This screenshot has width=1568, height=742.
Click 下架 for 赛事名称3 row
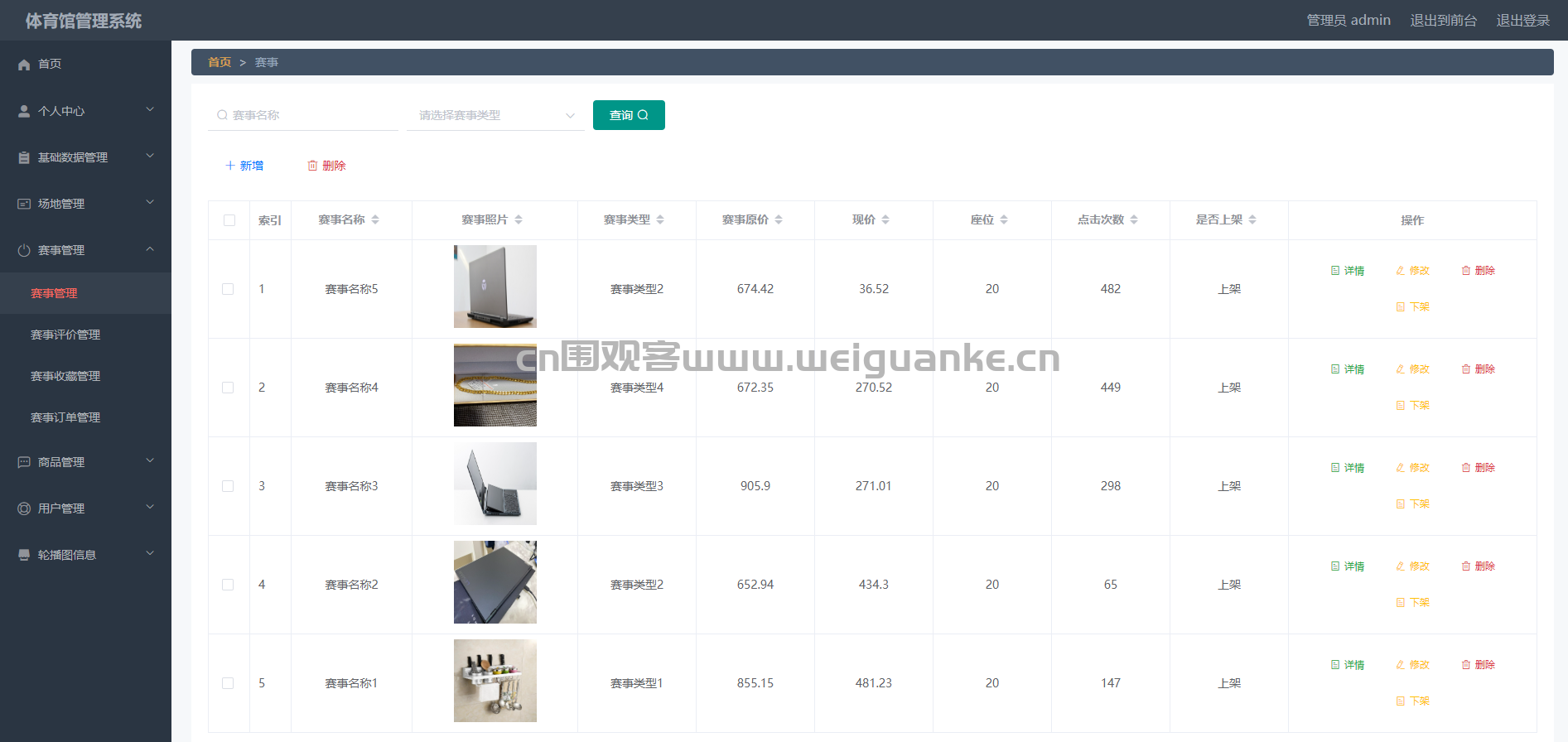pos(1412,504)
